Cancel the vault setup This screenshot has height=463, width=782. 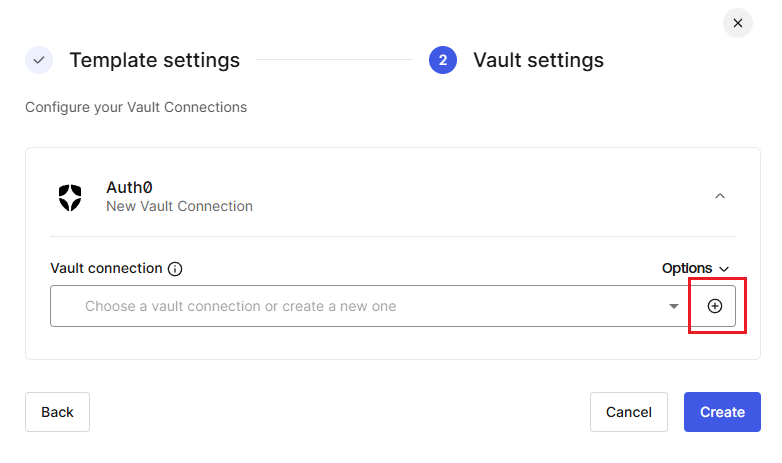click(x=629, y=412)
